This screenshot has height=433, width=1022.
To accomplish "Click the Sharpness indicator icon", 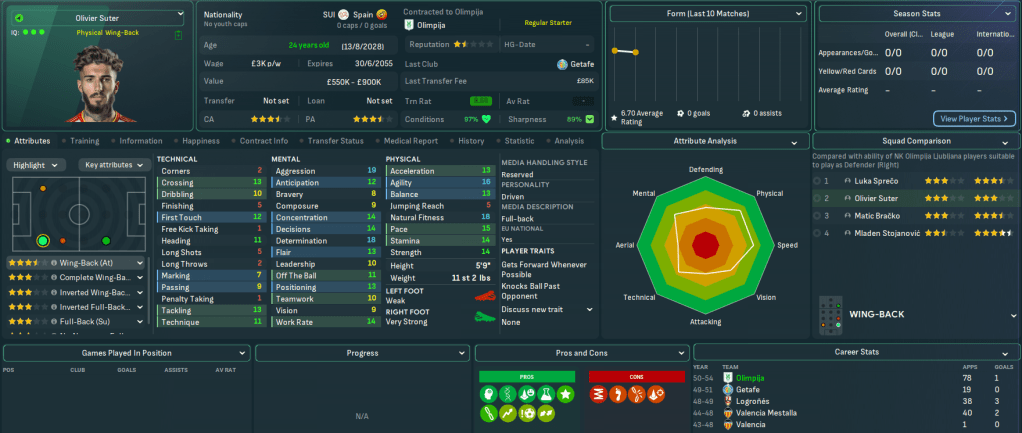I will (x=590, y=118).
